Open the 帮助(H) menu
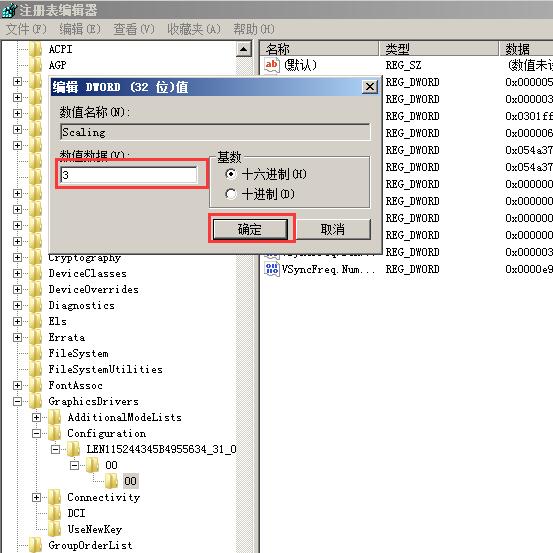 pyautogui.click(x=254, y=29)
